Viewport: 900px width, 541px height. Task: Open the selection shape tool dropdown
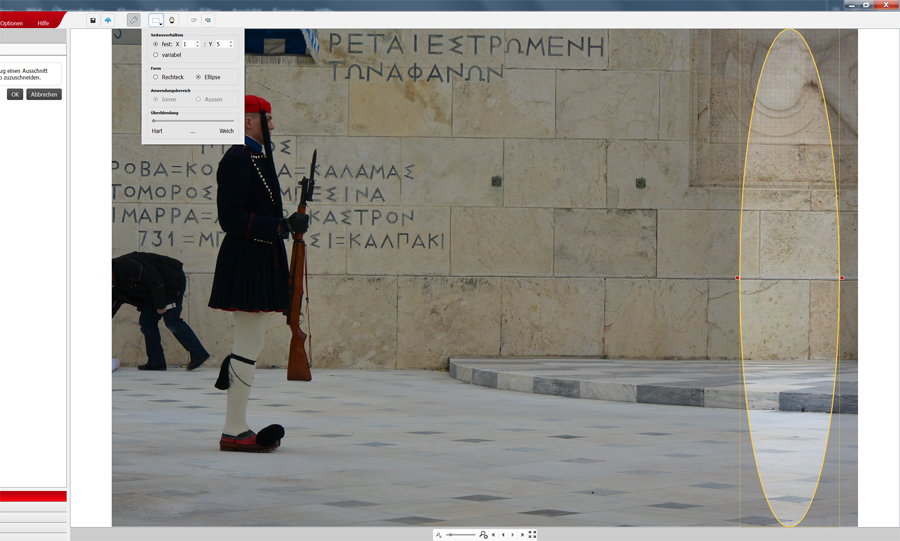[156, 20]
